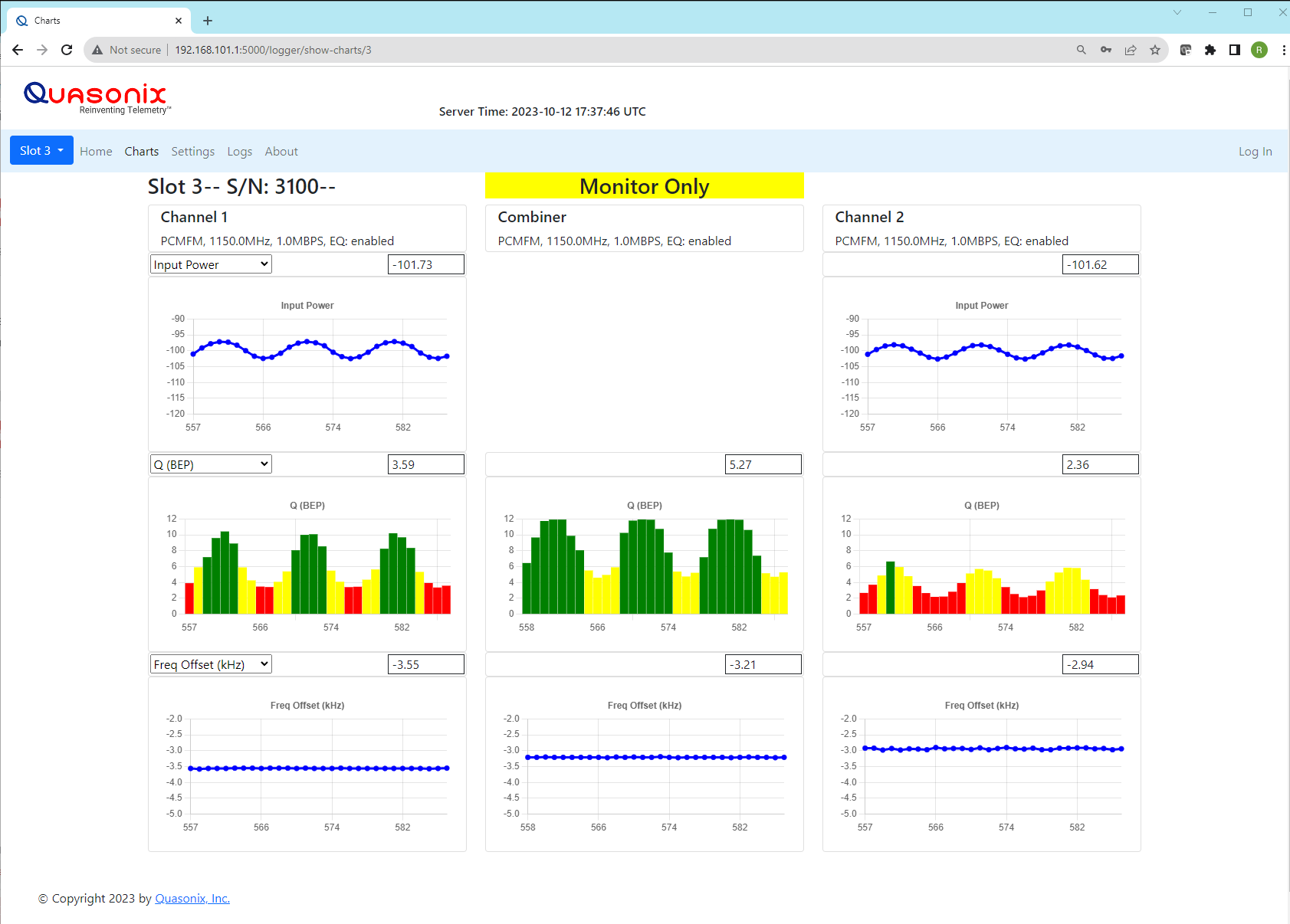Click the Not secure warning icon
1290x924 pixels.
(97, 50)
